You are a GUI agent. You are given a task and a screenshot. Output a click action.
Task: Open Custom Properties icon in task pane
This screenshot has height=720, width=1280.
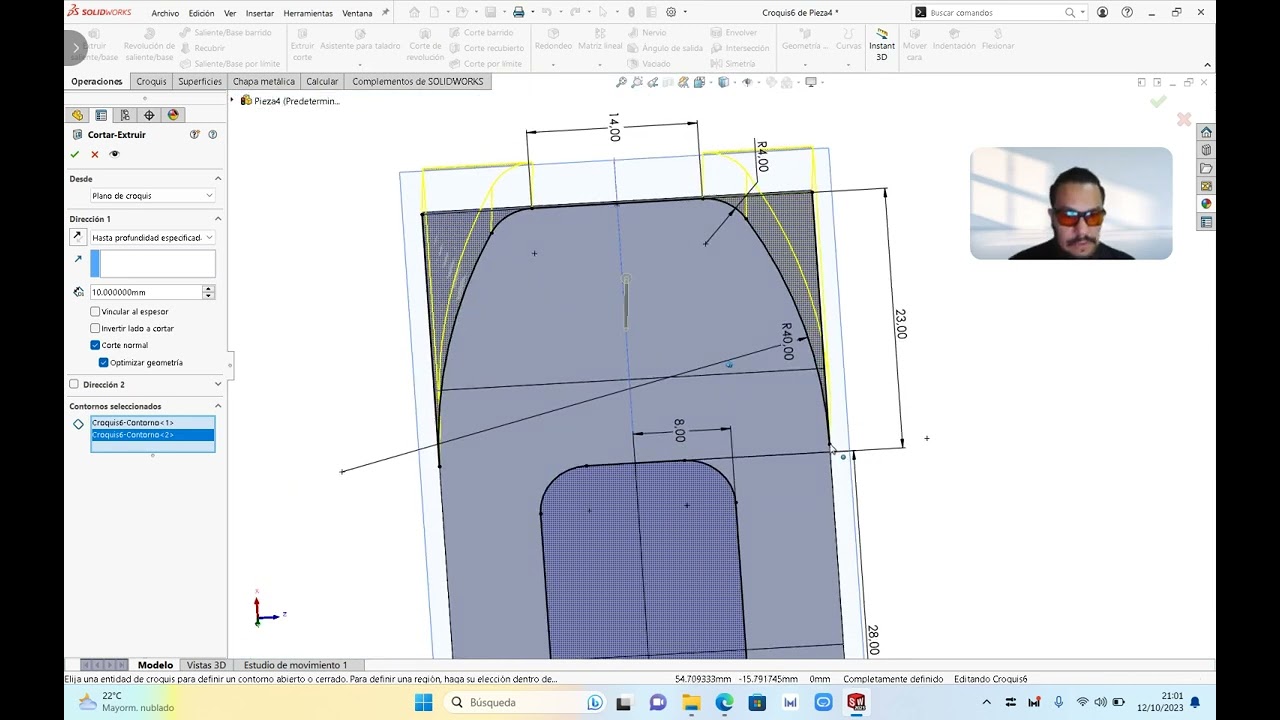click(x=1206, y=222)
